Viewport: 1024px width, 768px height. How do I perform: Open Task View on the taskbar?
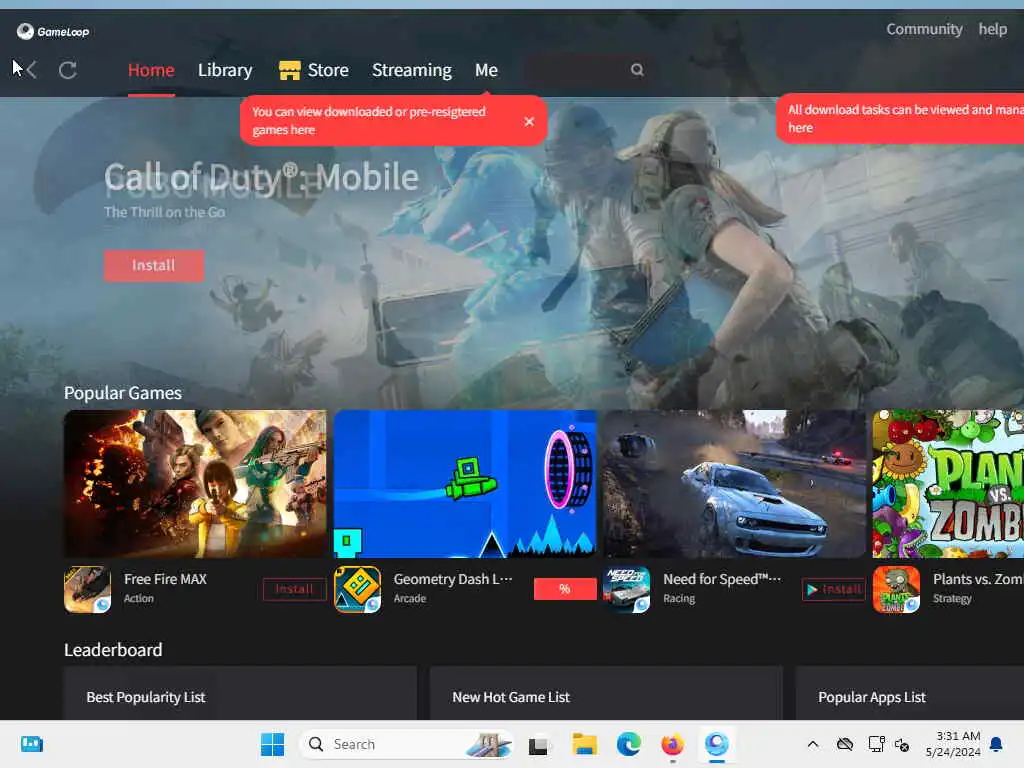pyautogui.click(x=538, y=744)
